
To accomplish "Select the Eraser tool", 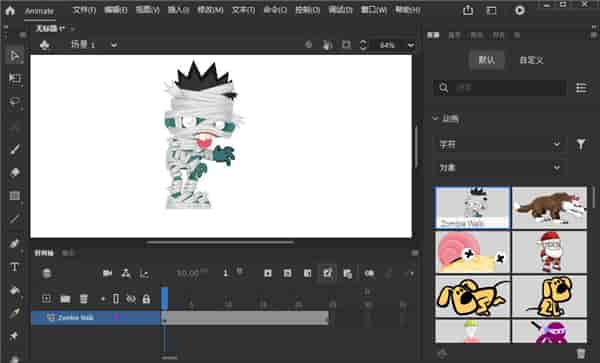I will coord(15,173).
